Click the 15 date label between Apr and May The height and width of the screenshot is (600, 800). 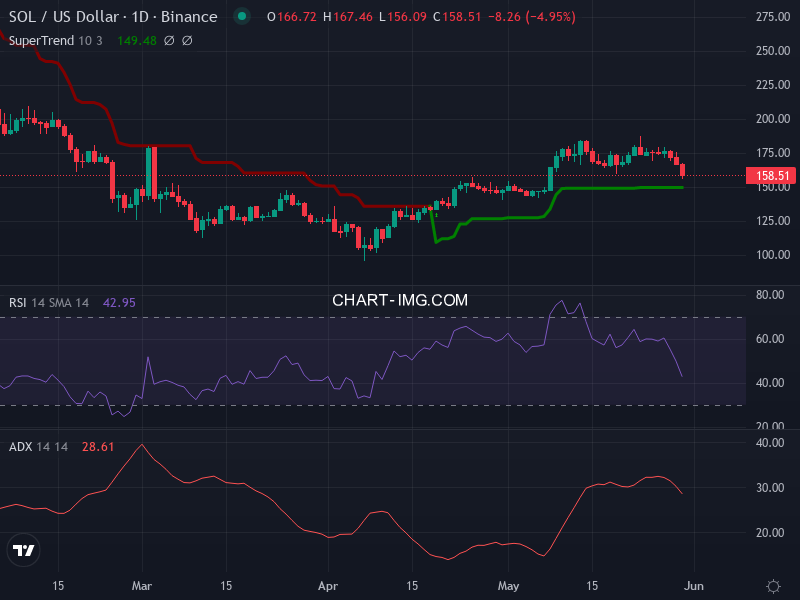pos(412,586)
